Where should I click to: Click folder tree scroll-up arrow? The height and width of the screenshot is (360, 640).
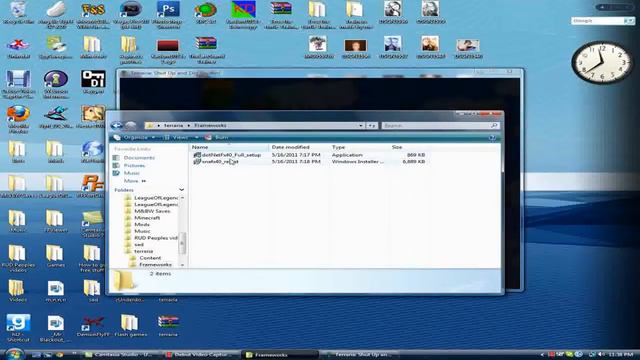click(182, 198)
